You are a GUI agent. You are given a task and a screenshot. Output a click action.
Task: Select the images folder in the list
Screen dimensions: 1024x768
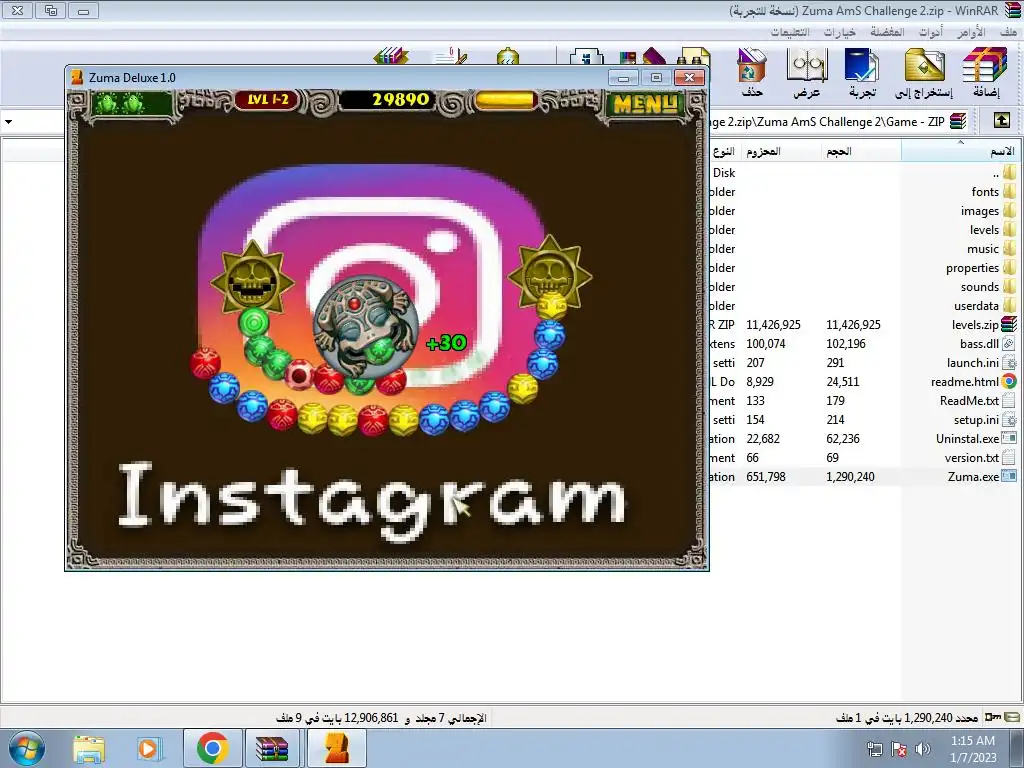[863, 211]
